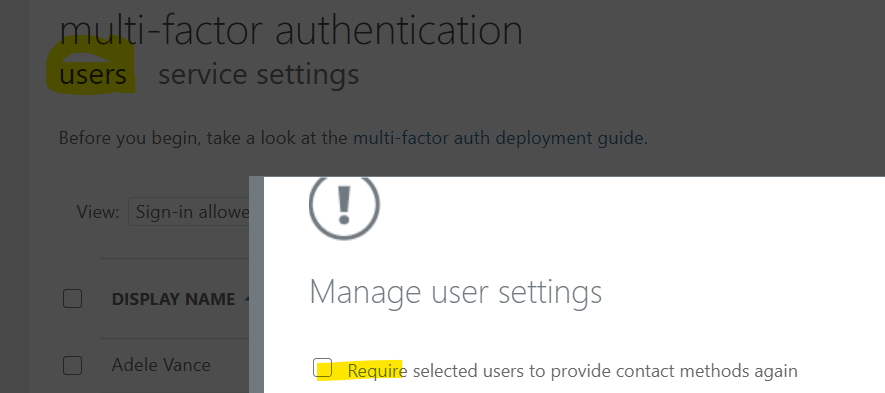The width and height of the screenshot is (885, 393).
Task: Tick the select-all checkbox beside DISPLAY NAME
Action: pyautogui.click(x=72, y=299)
